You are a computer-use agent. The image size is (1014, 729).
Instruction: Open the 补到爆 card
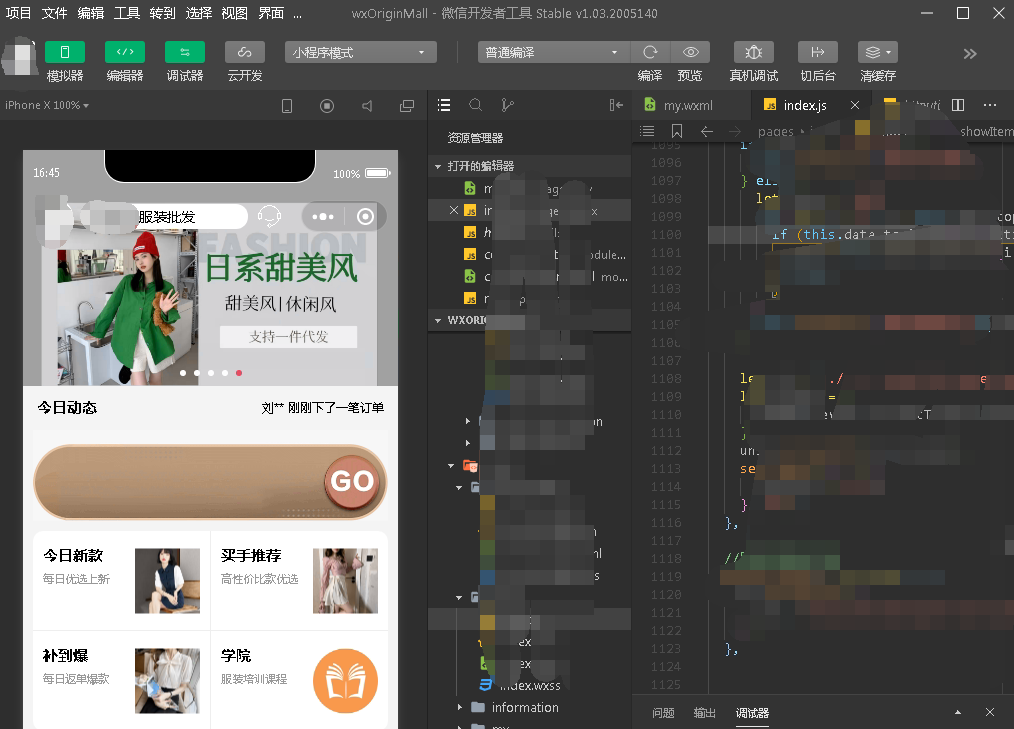click(122, 680)
